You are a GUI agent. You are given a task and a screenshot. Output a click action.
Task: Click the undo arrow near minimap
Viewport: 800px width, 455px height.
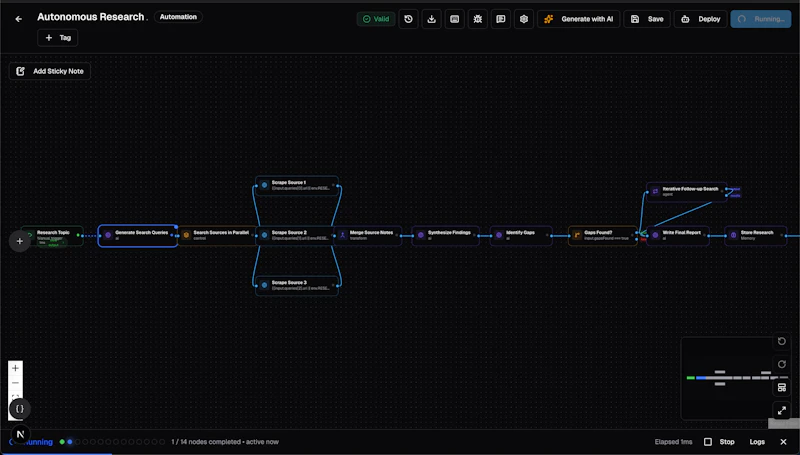point(782,341)
